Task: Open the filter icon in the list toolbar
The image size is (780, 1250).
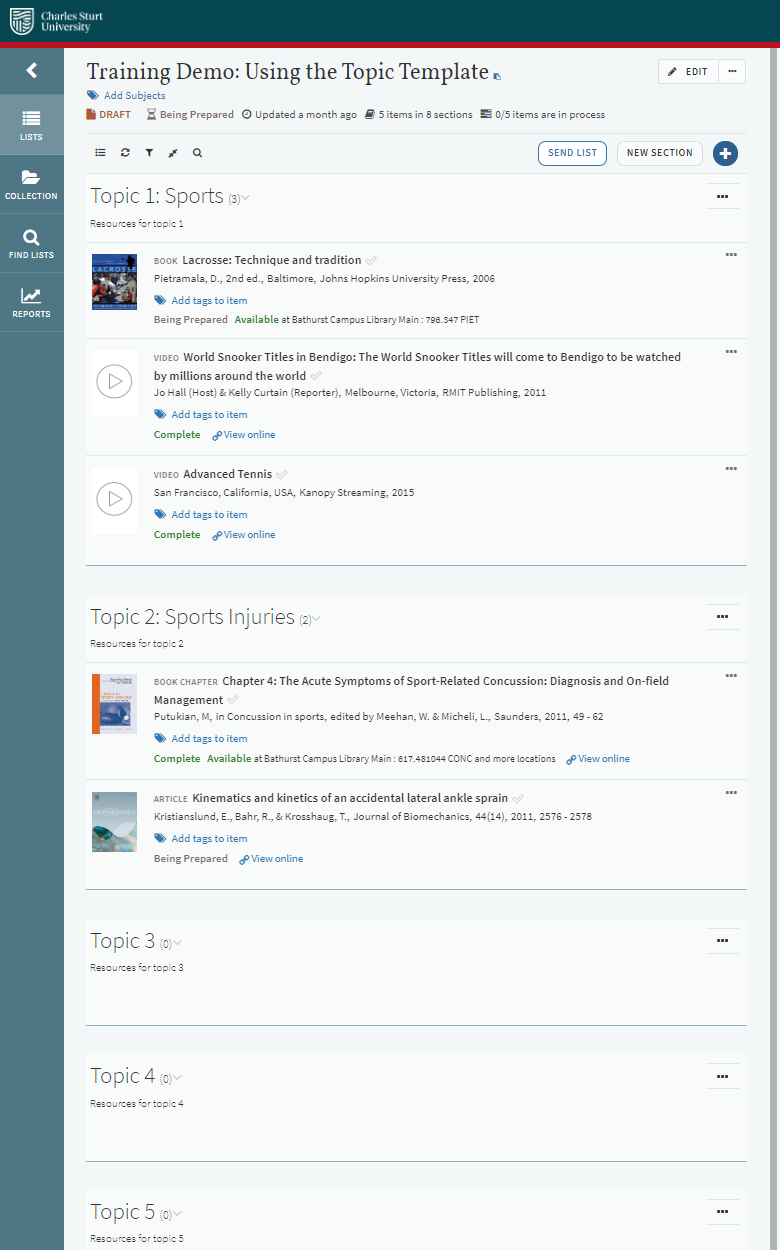Action: coord(148,152)
